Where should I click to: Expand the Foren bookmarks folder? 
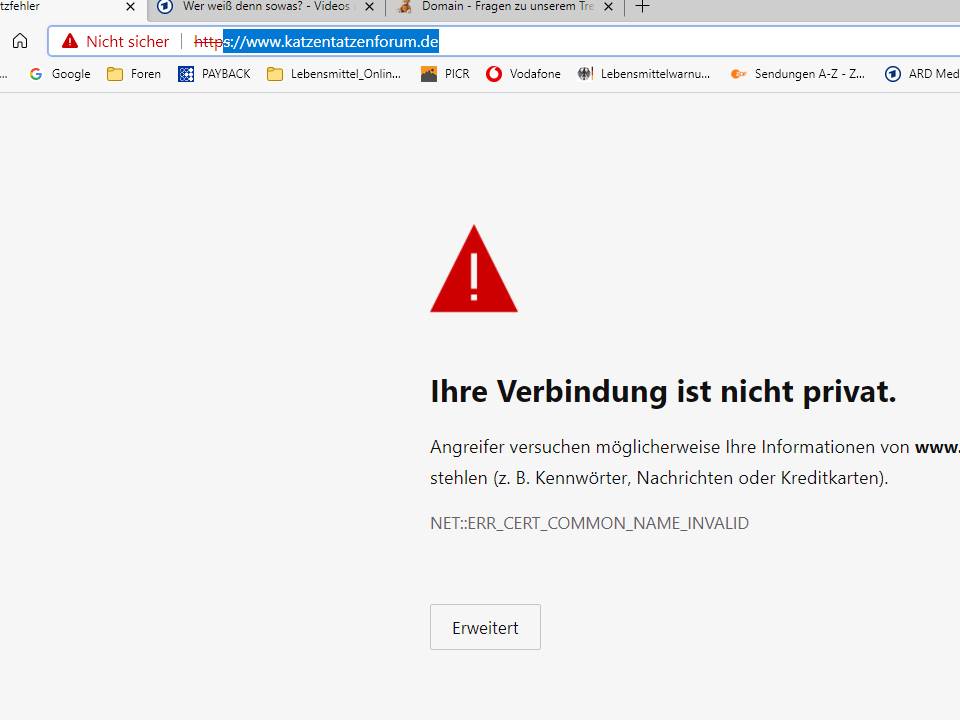(134, 74)
